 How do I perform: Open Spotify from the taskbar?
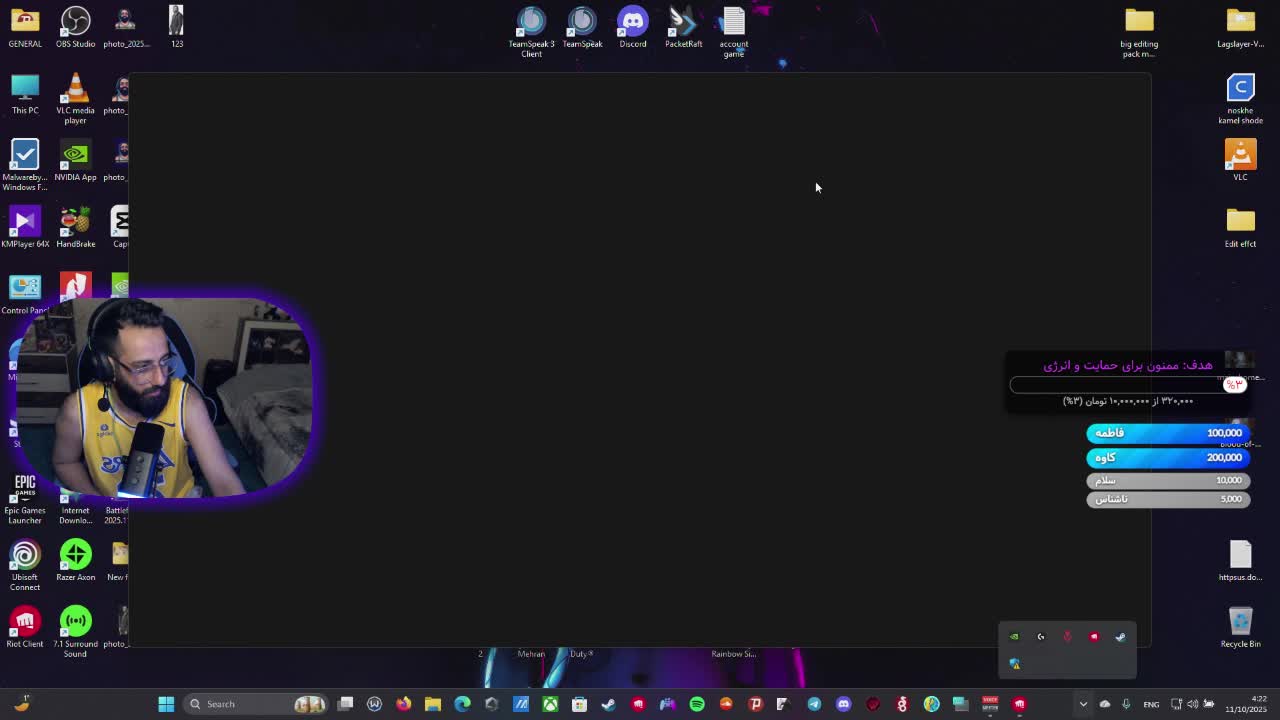coord(697,704)
